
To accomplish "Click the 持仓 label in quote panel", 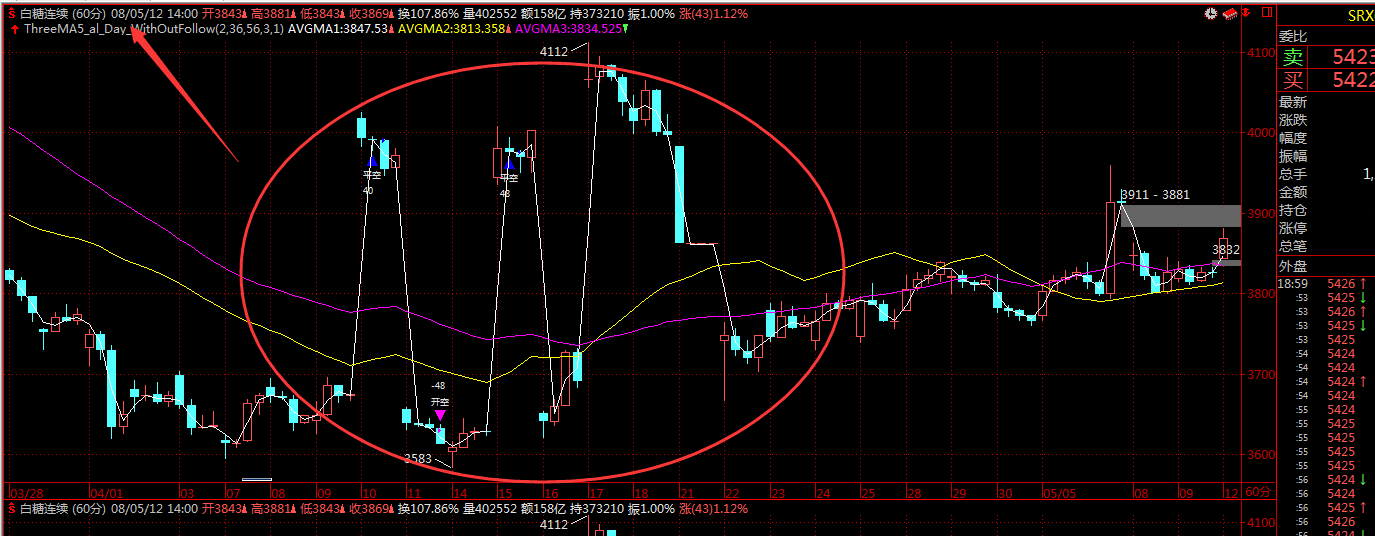I will [x=1293, y=210].
